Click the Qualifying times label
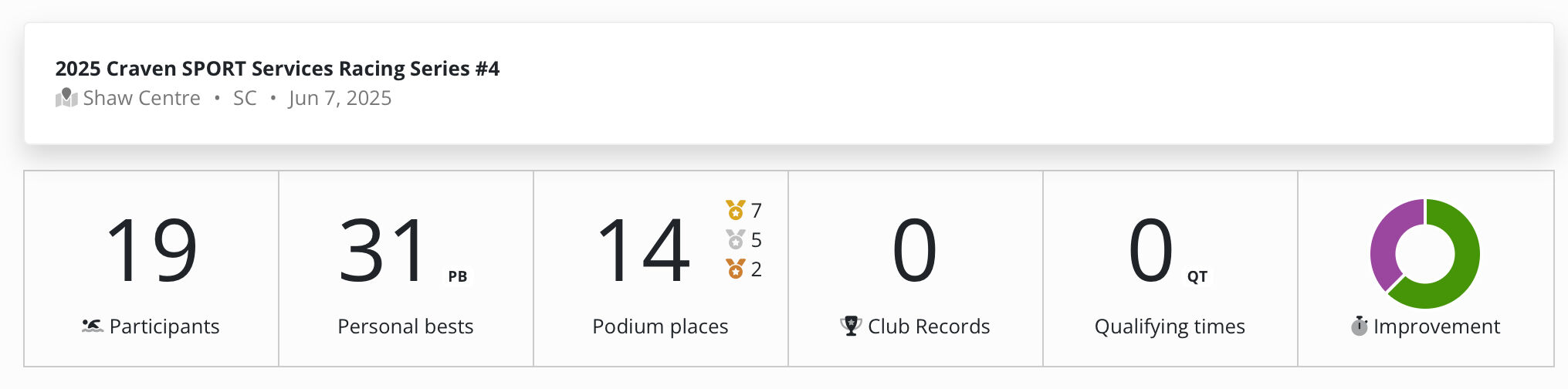The image size is (1568, 389). (1170, 327)
